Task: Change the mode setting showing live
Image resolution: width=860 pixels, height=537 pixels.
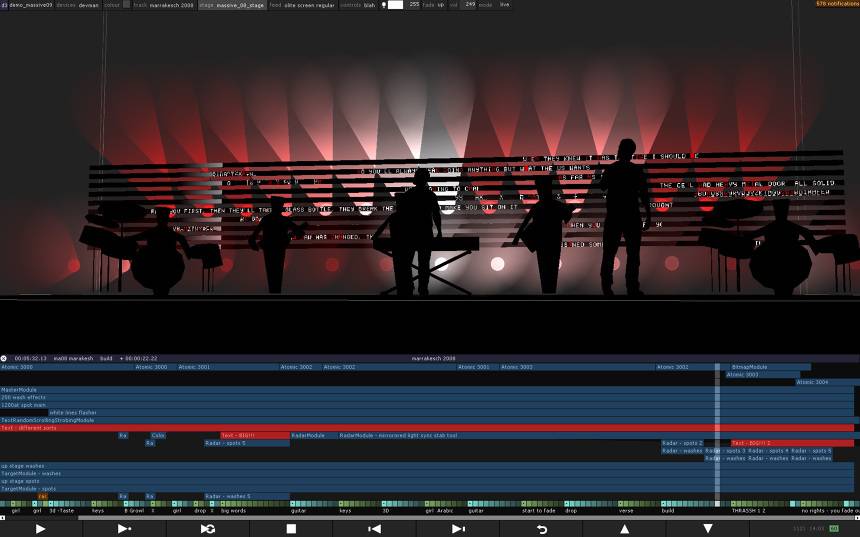Action: pos(495,4)
